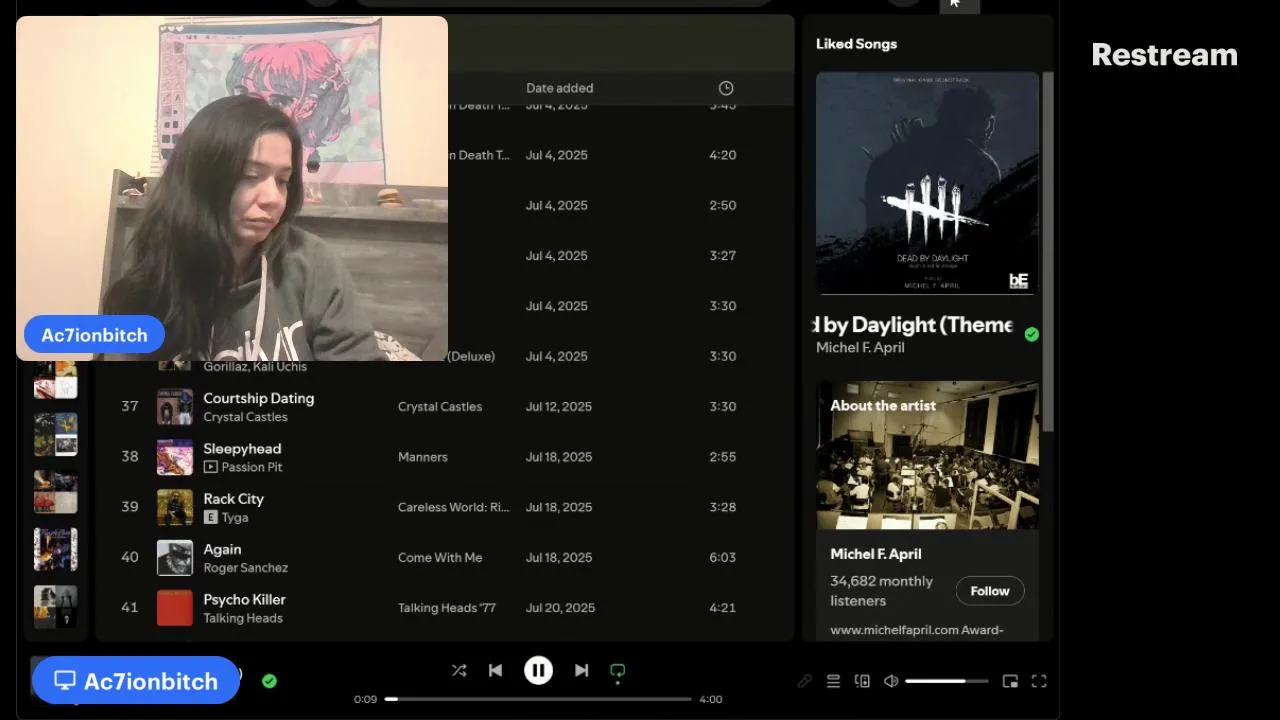This screenshot has width=1280, height=720.
Task: Open the Manners album link
Action: 423,457
